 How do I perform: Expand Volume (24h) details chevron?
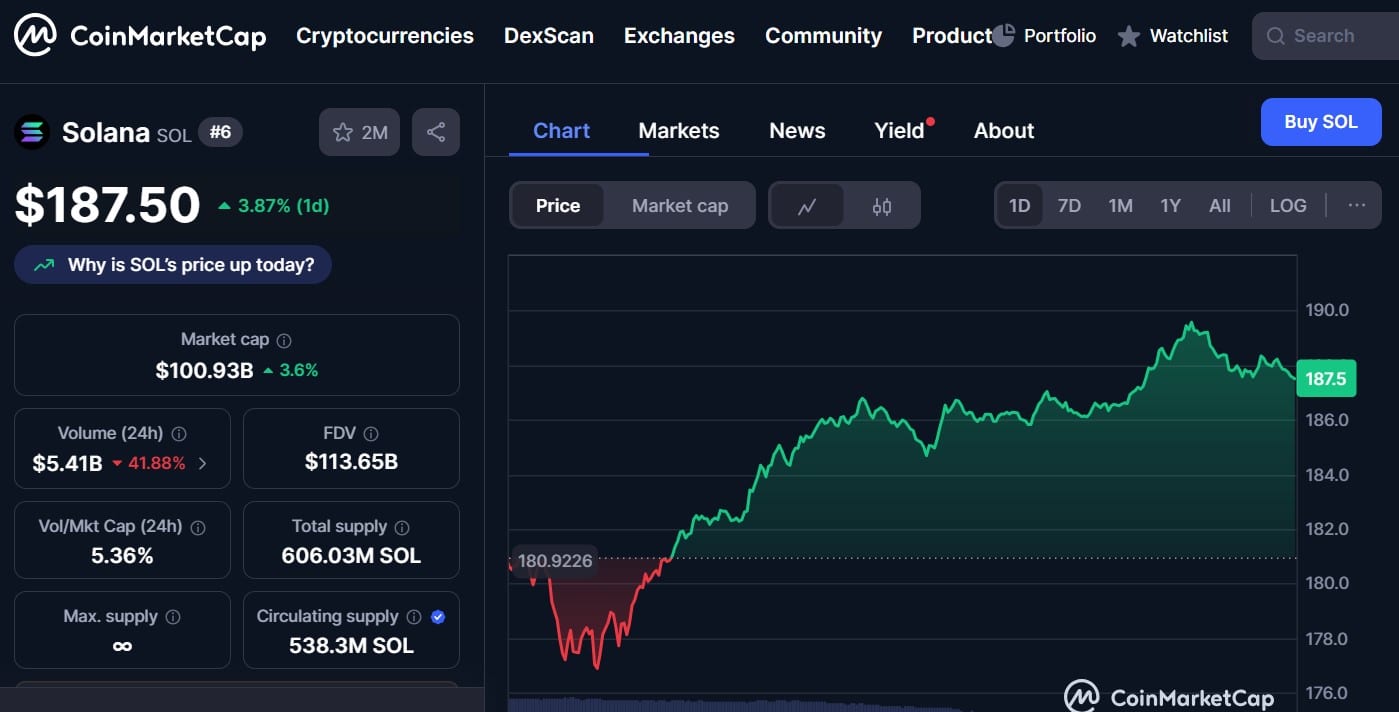click(203, 463)
